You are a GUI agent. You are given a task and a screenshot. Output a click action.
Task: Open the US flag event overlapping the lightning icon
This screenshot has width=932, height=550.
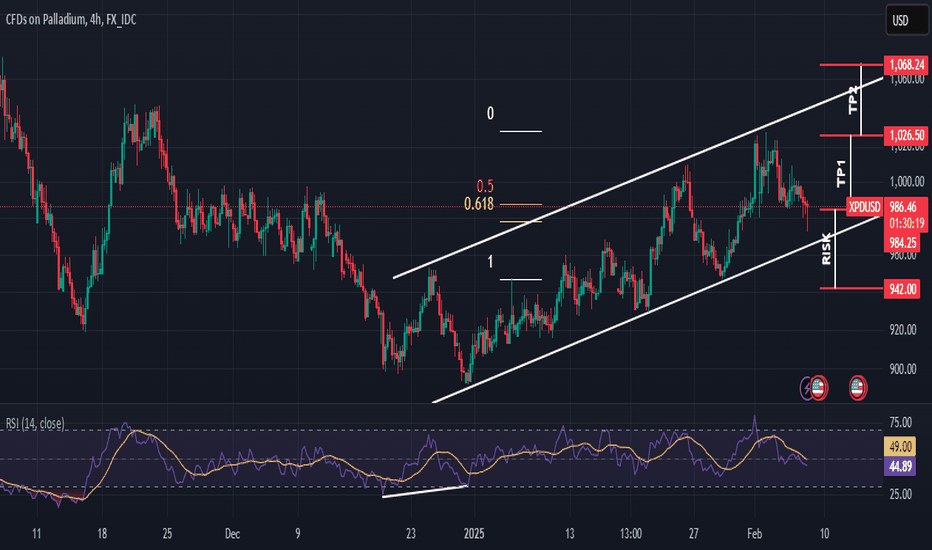pyautogui.click(x=818, y=388)
